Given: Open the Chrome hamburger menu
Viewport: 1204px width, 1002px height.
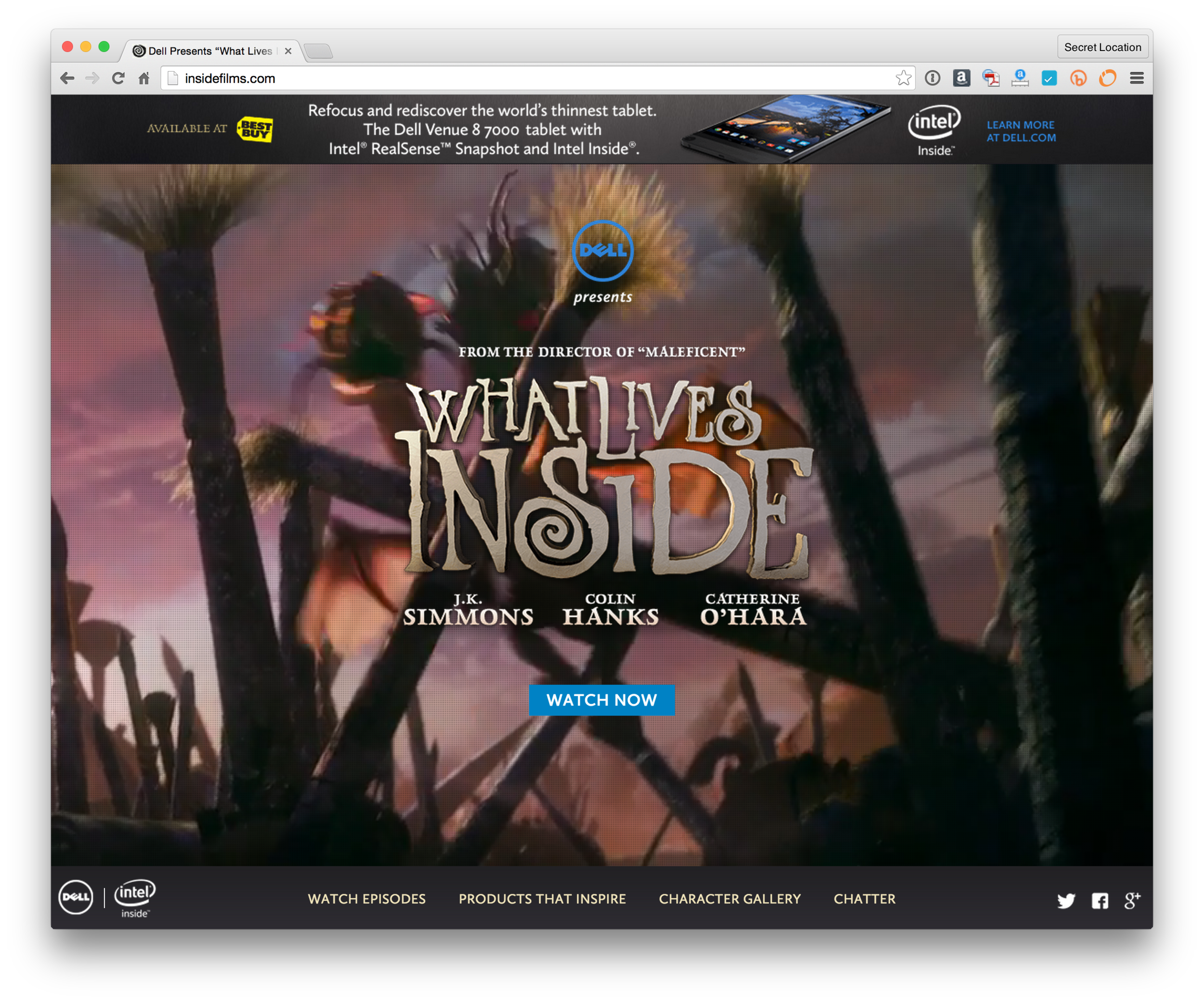Looking at the screenshot, I should [1137, 78].
